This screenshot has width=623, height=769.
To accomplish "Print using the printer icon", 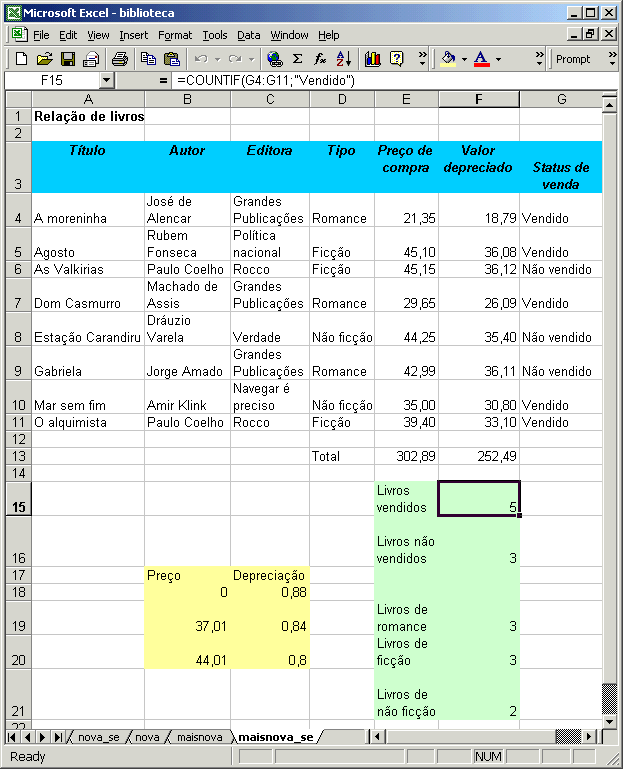I will pyautogui.click(x=120, y=59).
